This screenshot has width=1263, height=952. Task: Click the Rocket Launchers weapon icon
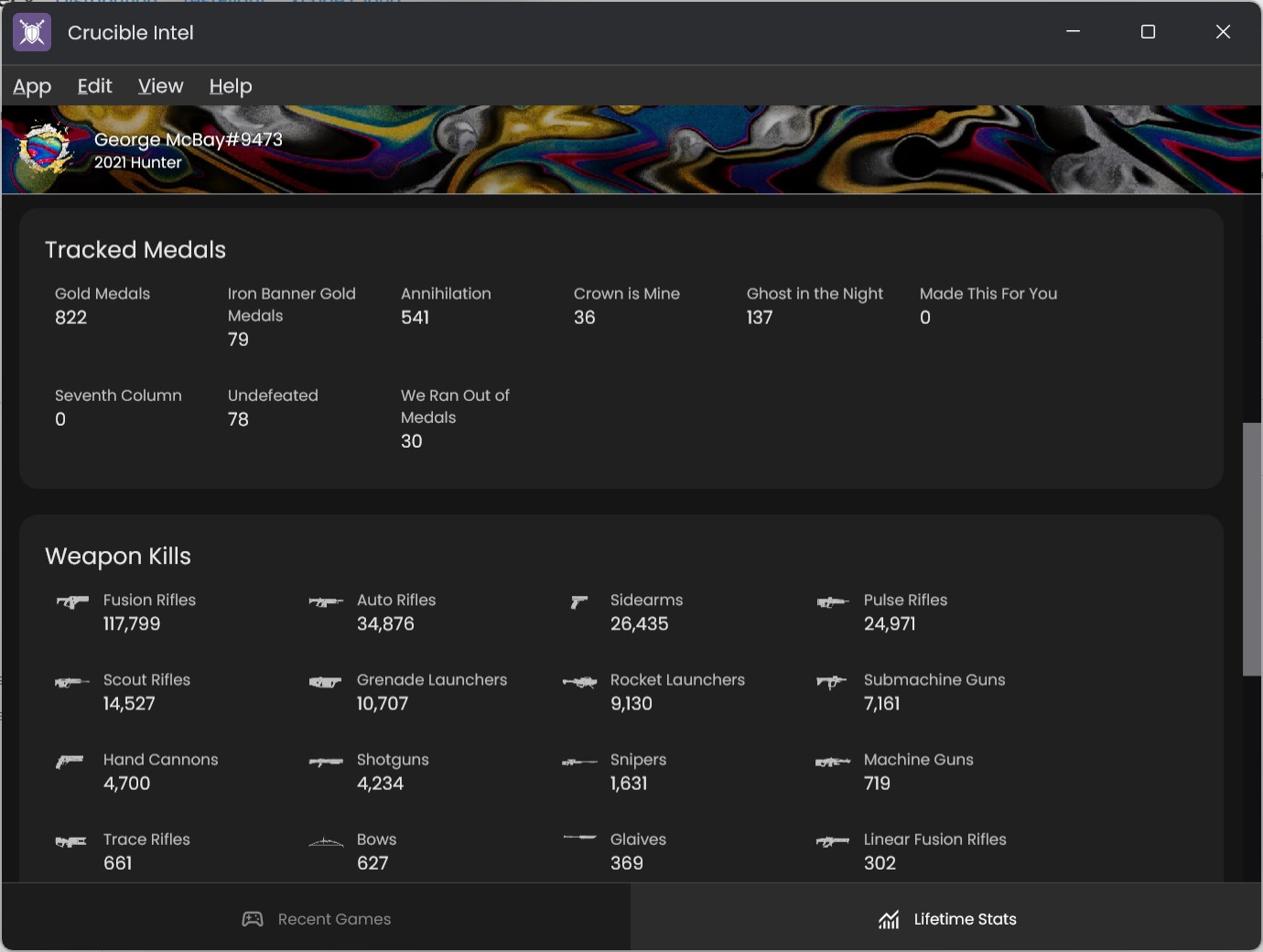click(579, 682)
